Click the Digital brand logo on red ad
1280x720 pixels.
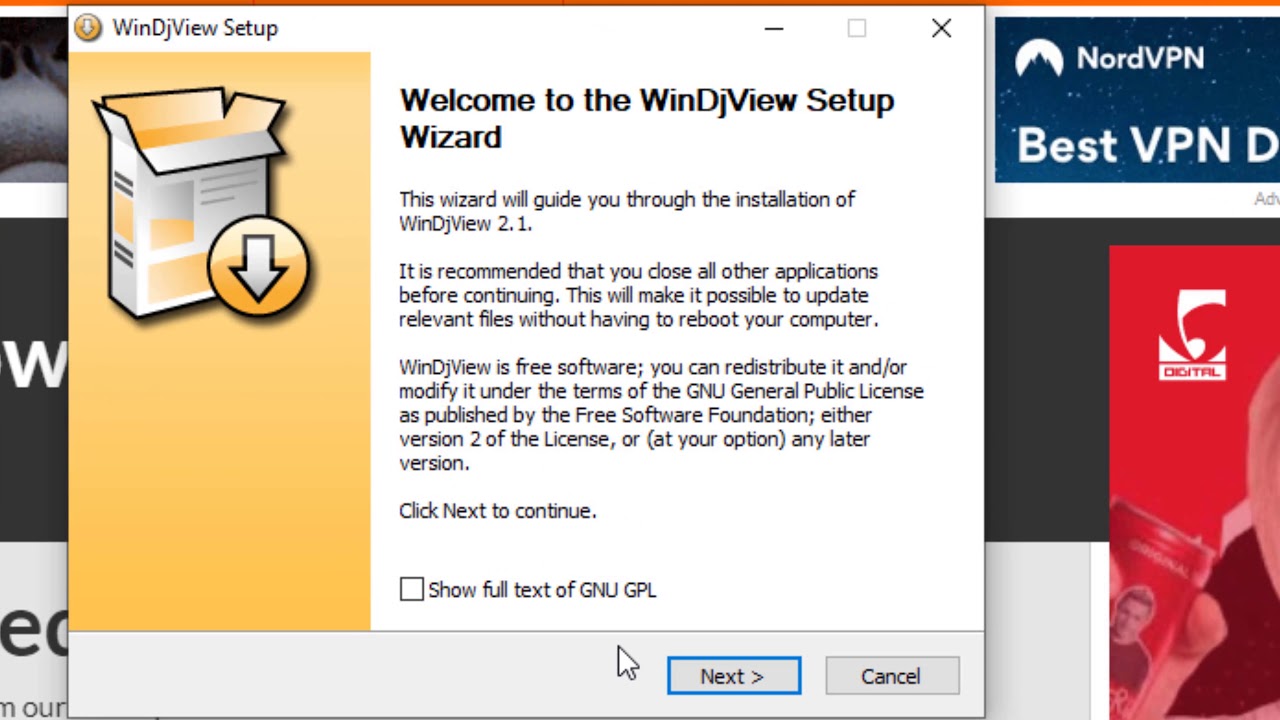(1192, 335)
